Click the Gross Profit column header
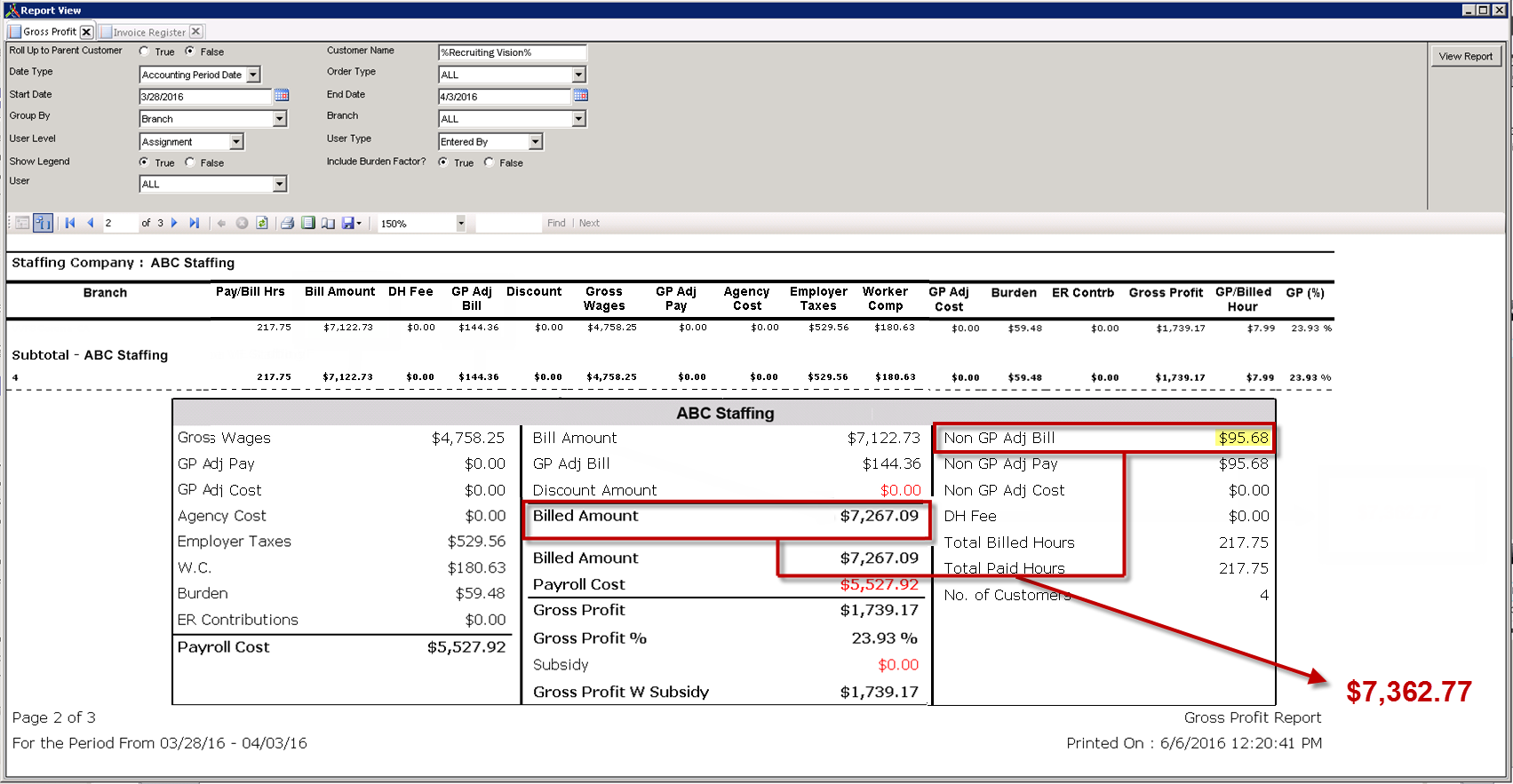This screenshot has height=784, width=1513. (1166, 292)
